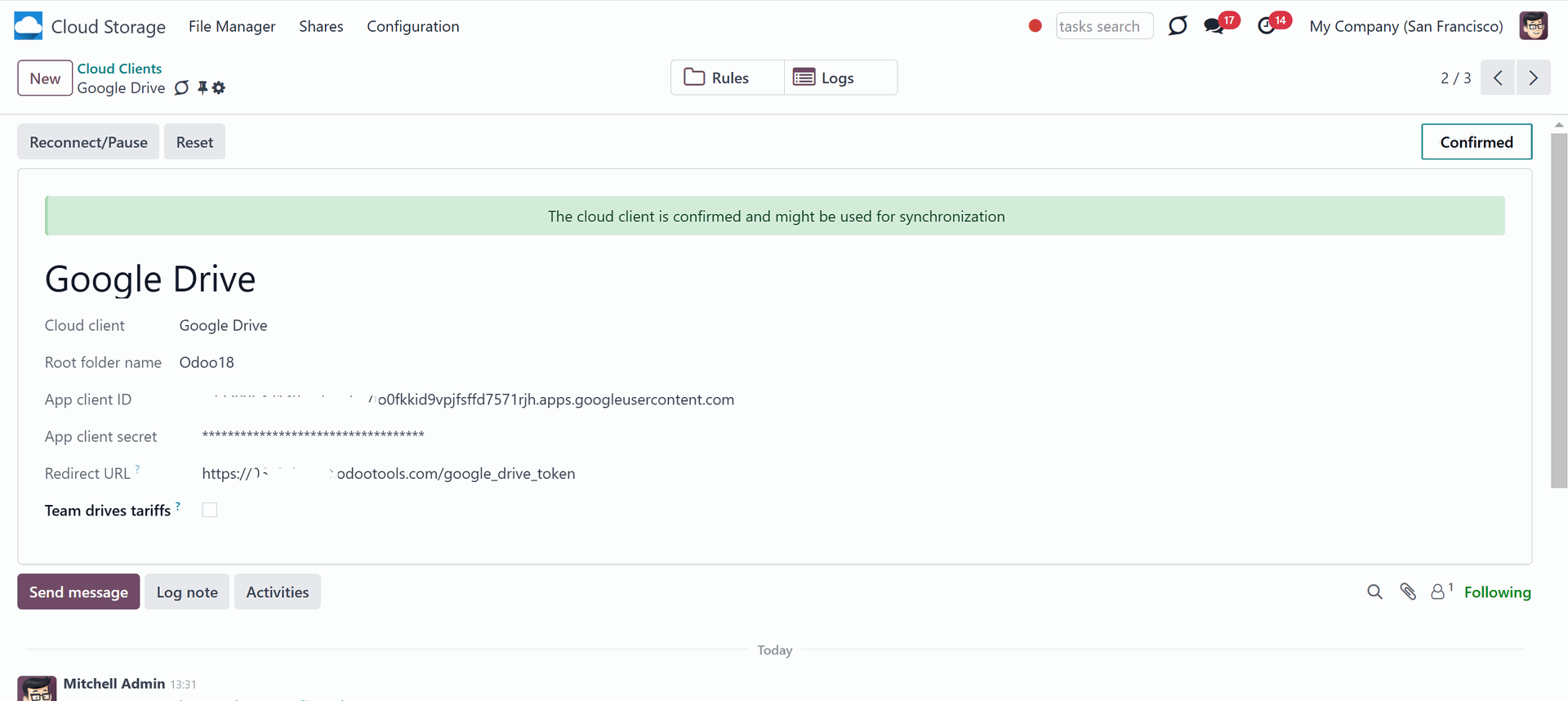
Task: Click the 2 / 3 record pager counter
Action: point(1455,78)
